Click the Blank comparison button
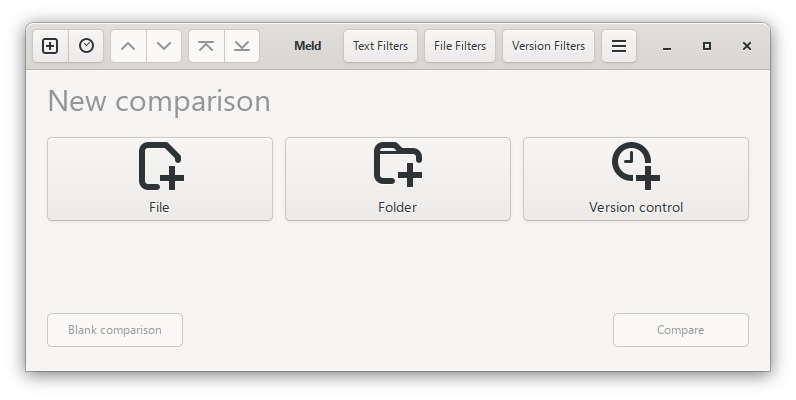796x400 pixels. point(115,330)
